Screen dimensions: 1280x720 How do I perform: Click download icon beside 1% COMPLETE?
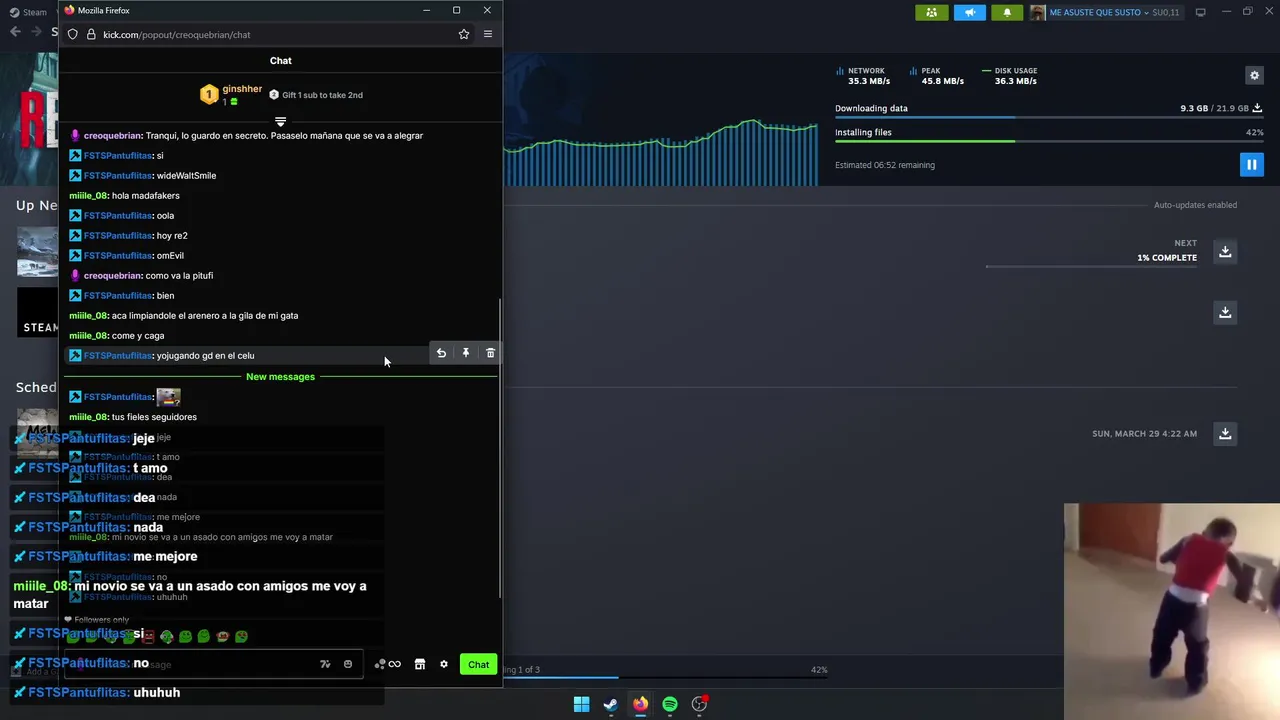click(x=1225, y=251)
